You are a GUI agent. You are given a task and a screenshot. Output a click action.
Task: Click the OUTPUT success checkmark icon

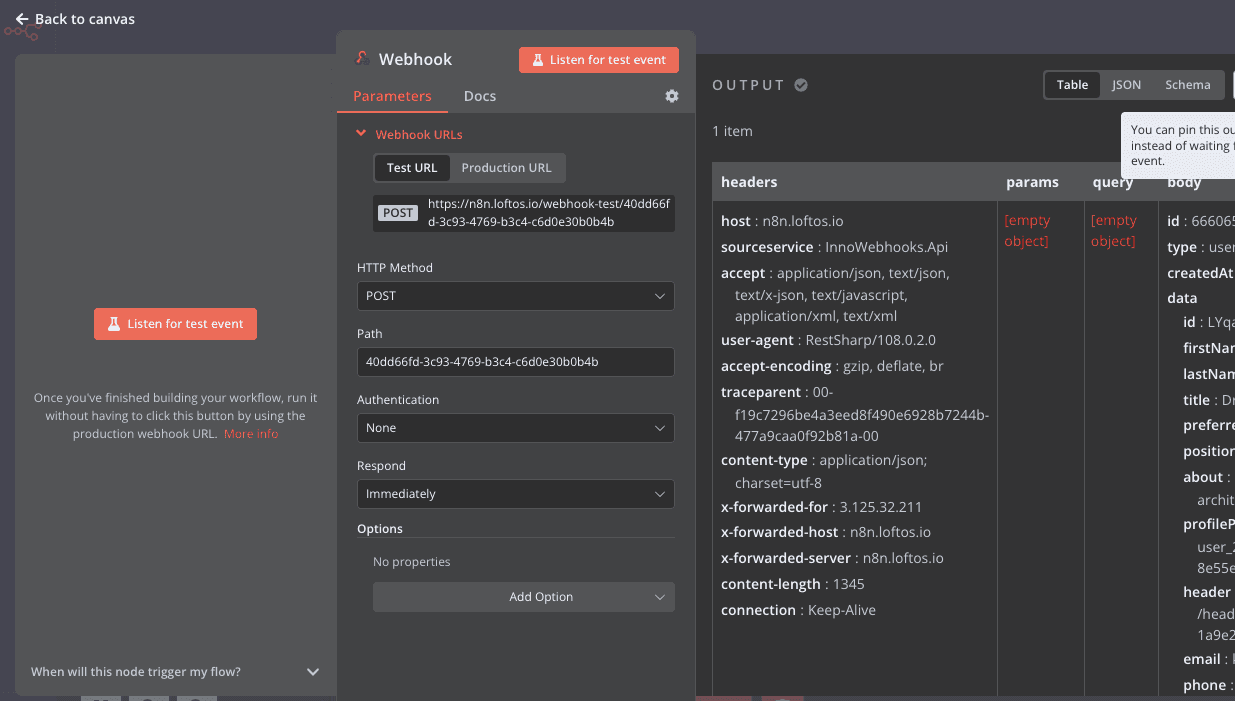801,85
